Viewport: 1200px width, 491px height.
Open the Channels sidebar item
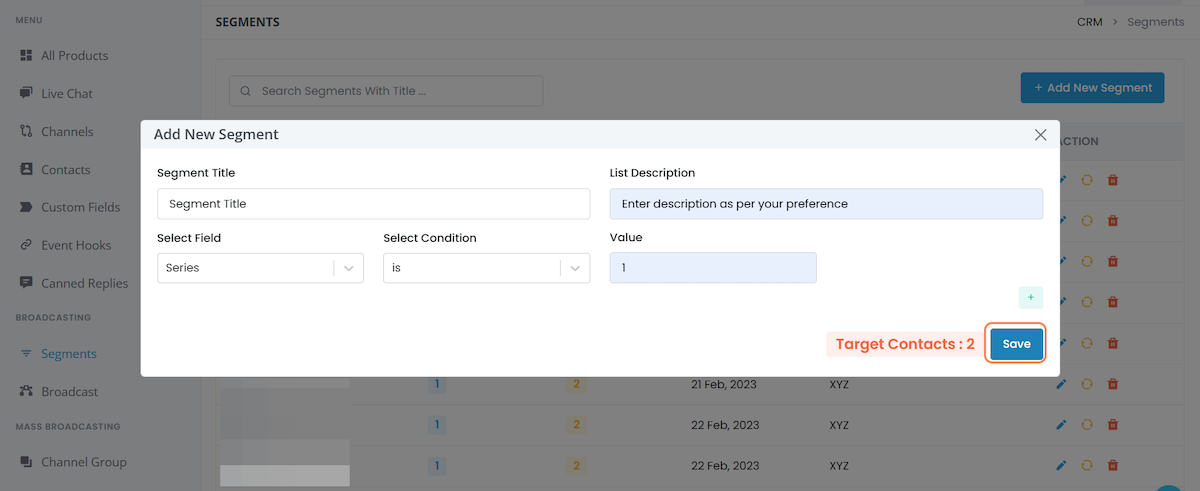[57, 131]
